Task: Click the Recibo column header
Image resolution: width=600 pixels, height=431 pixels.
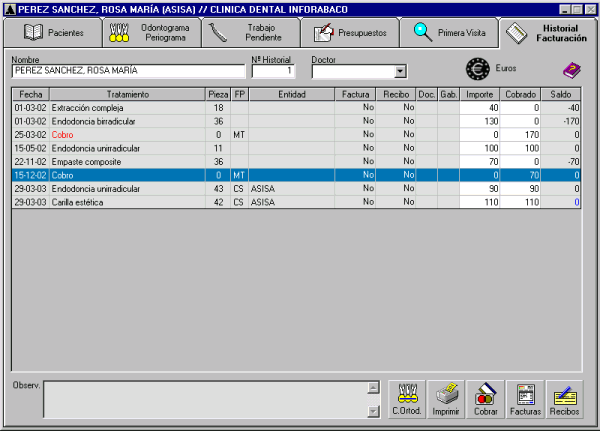Action: point(396,94)
